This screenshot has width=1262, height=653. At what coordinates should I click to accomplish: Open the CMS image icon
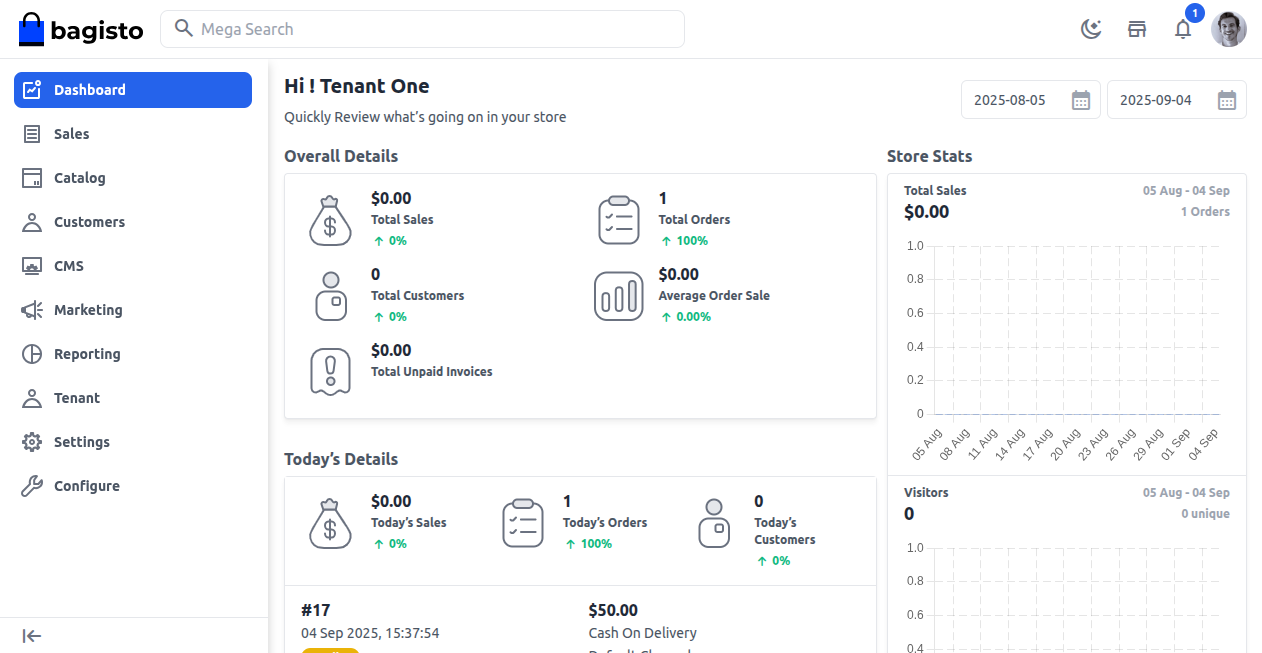[x=31, y=266]
